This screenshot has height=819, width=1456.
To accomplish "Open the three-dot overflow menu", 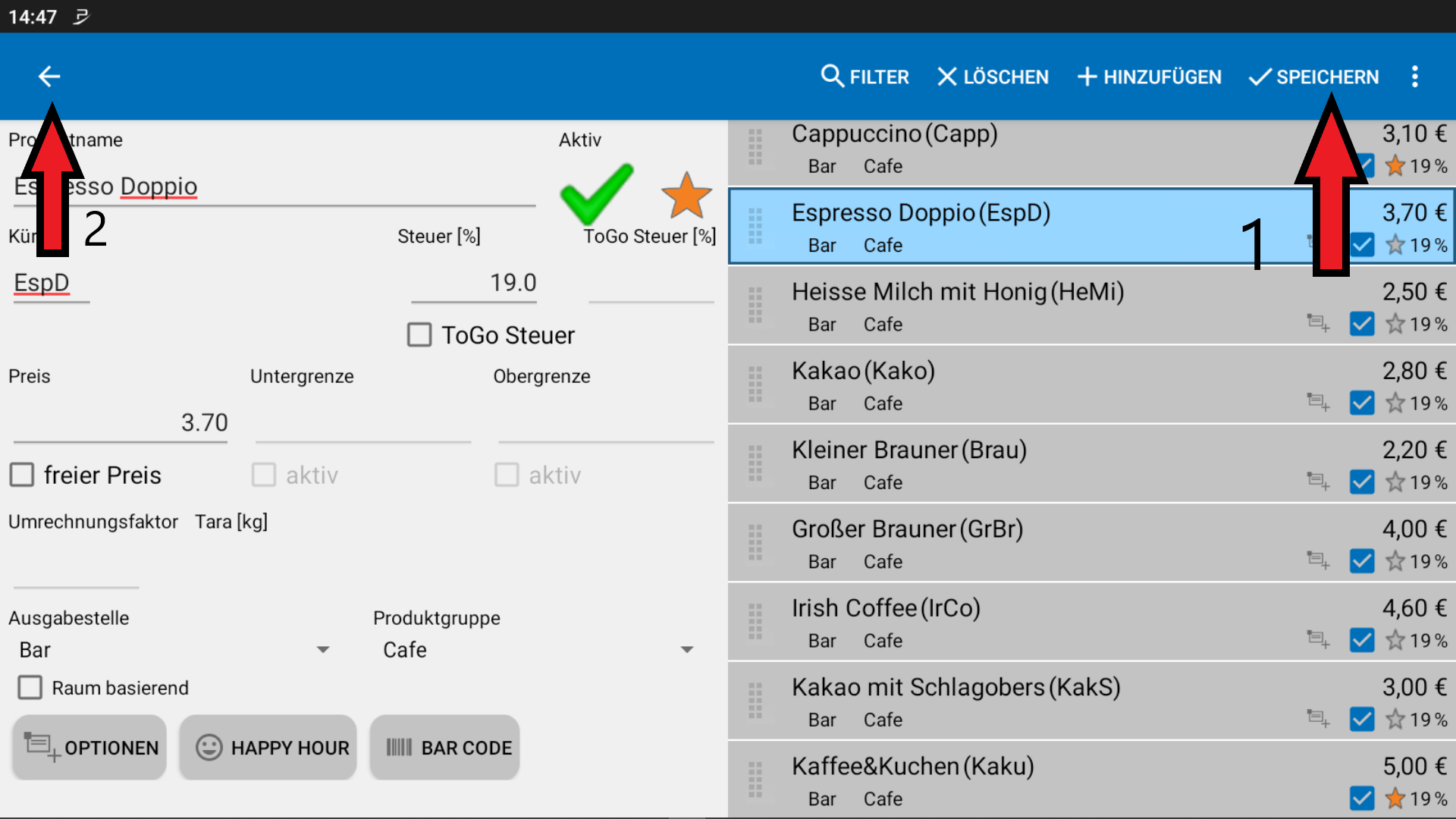I will (1414, 77).
